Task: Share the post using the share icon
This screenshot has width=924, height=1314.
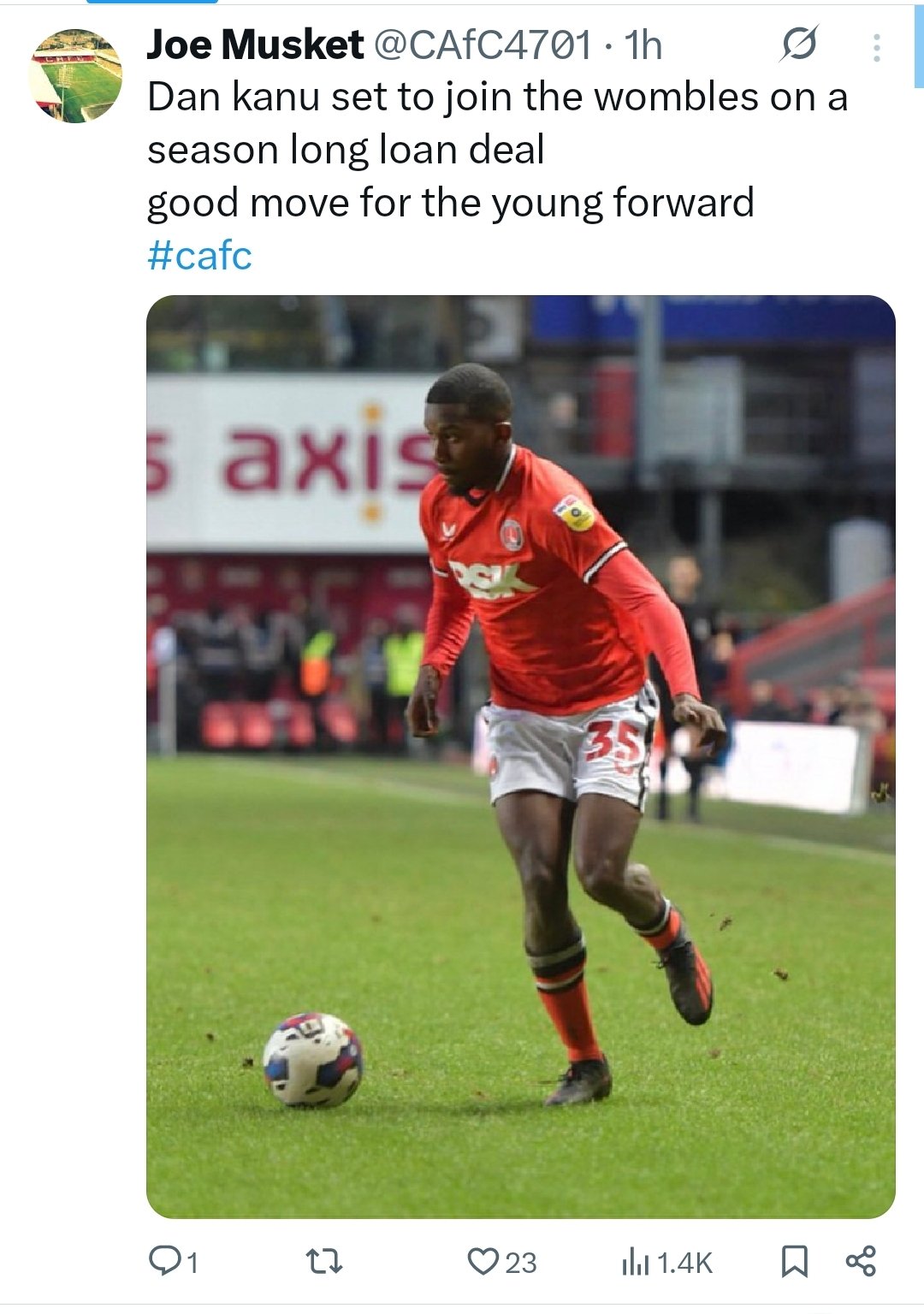Action: tap(861, 1261)
